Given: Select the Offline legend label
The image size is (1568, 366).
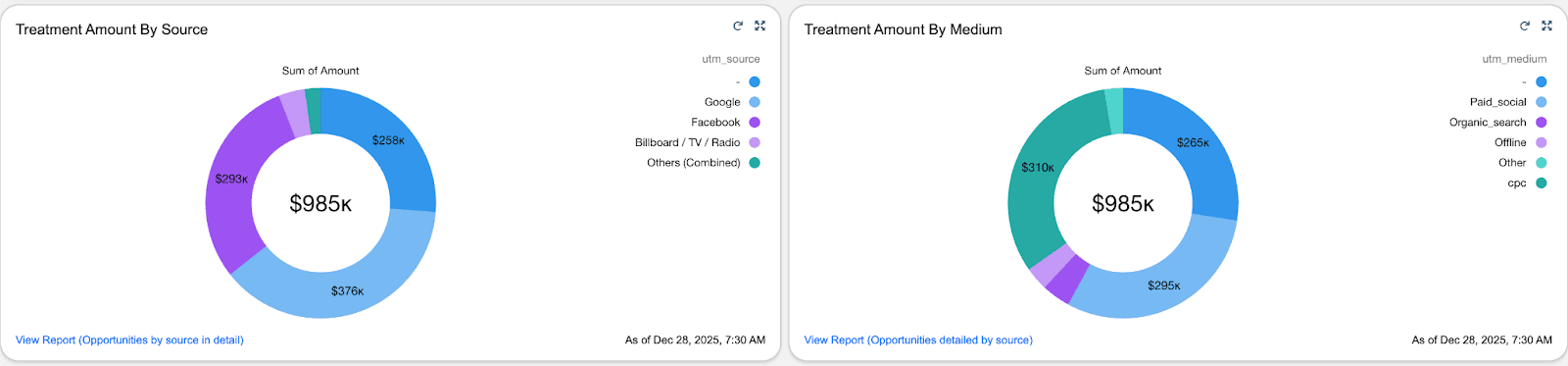Looking at the screenshot, I should 1510,142.
